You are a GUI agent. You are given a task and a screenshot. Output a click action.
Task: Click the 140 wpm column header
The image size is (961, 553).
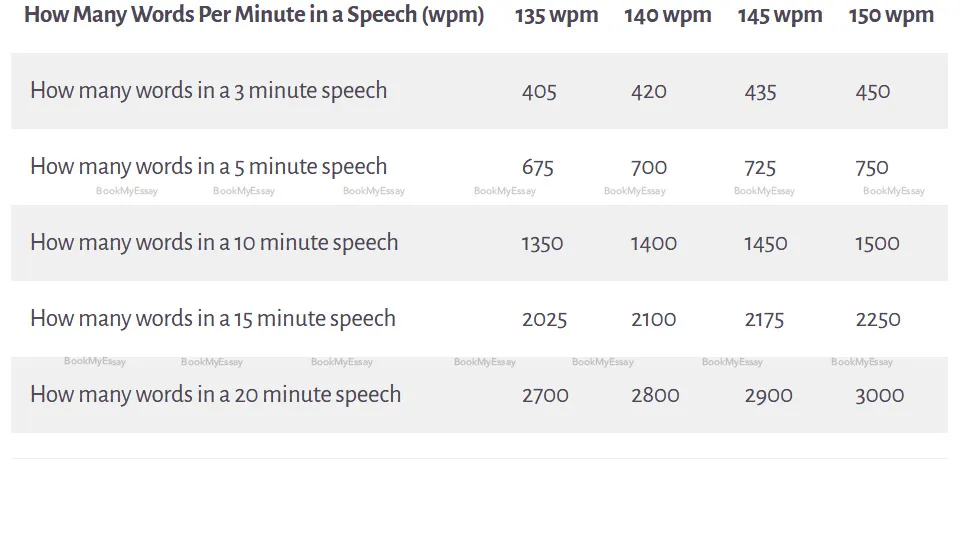[667, 16]
